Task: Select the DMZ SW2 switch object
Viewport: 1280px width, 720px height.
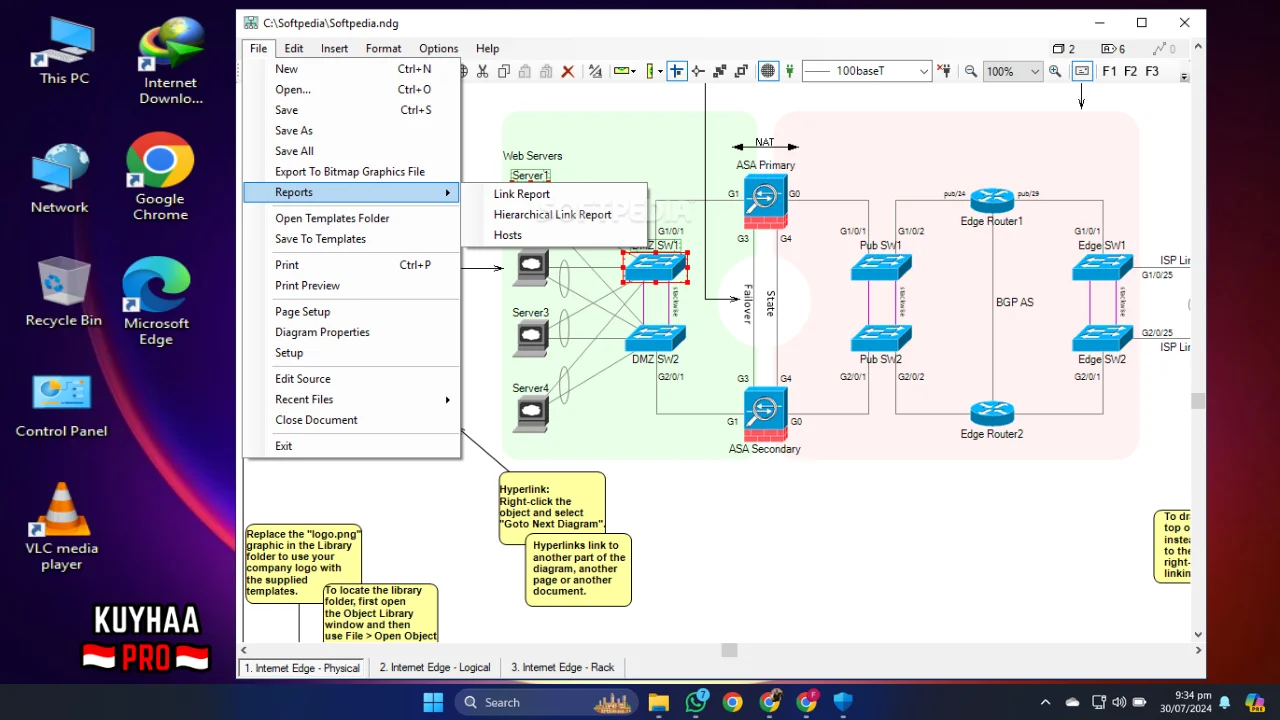Action: pyautogui.click(x=656, y=339)
